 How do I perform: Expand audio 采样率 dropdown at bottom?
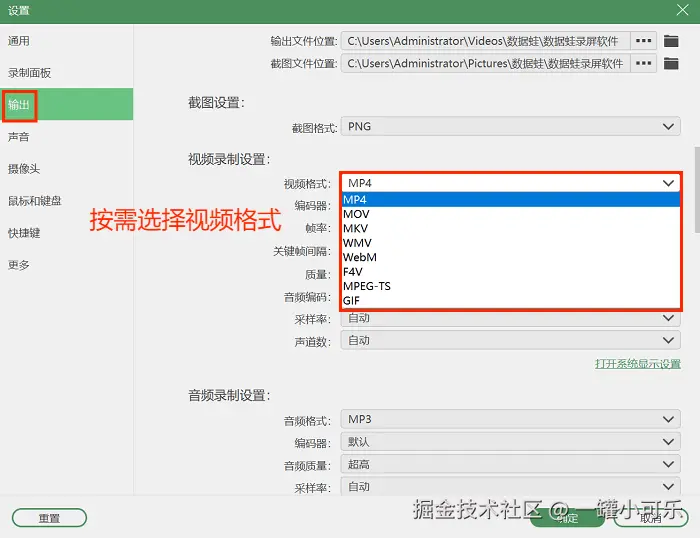click(x=510, y=486)
